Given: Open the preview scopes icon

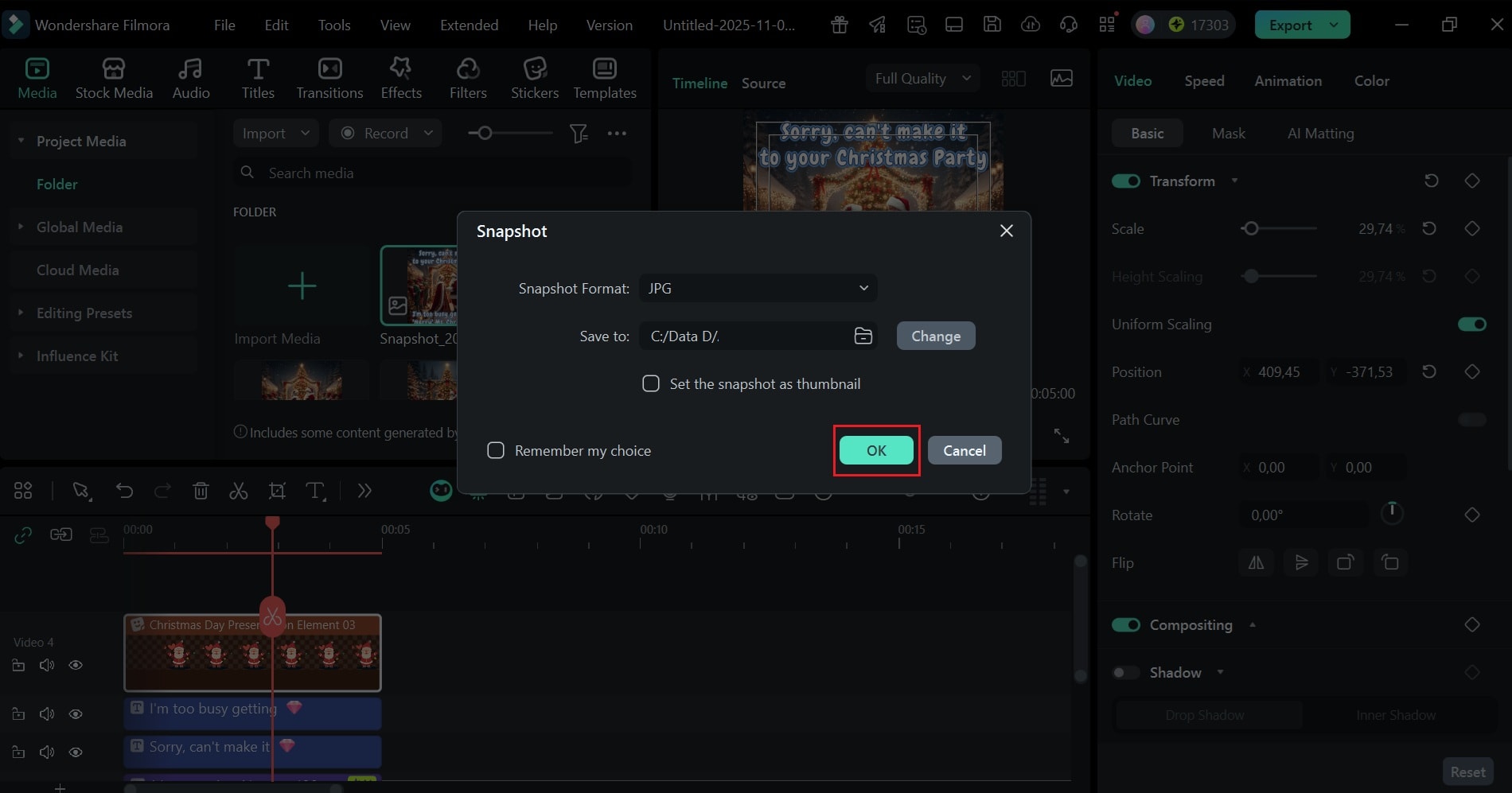Looking at the screenshot, I should click(x=1062, y=79).
